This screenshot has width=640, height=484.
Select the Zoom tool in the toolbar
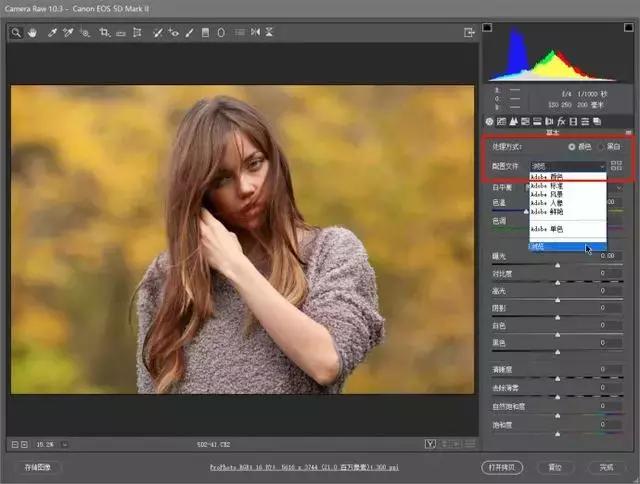(17, 33)
